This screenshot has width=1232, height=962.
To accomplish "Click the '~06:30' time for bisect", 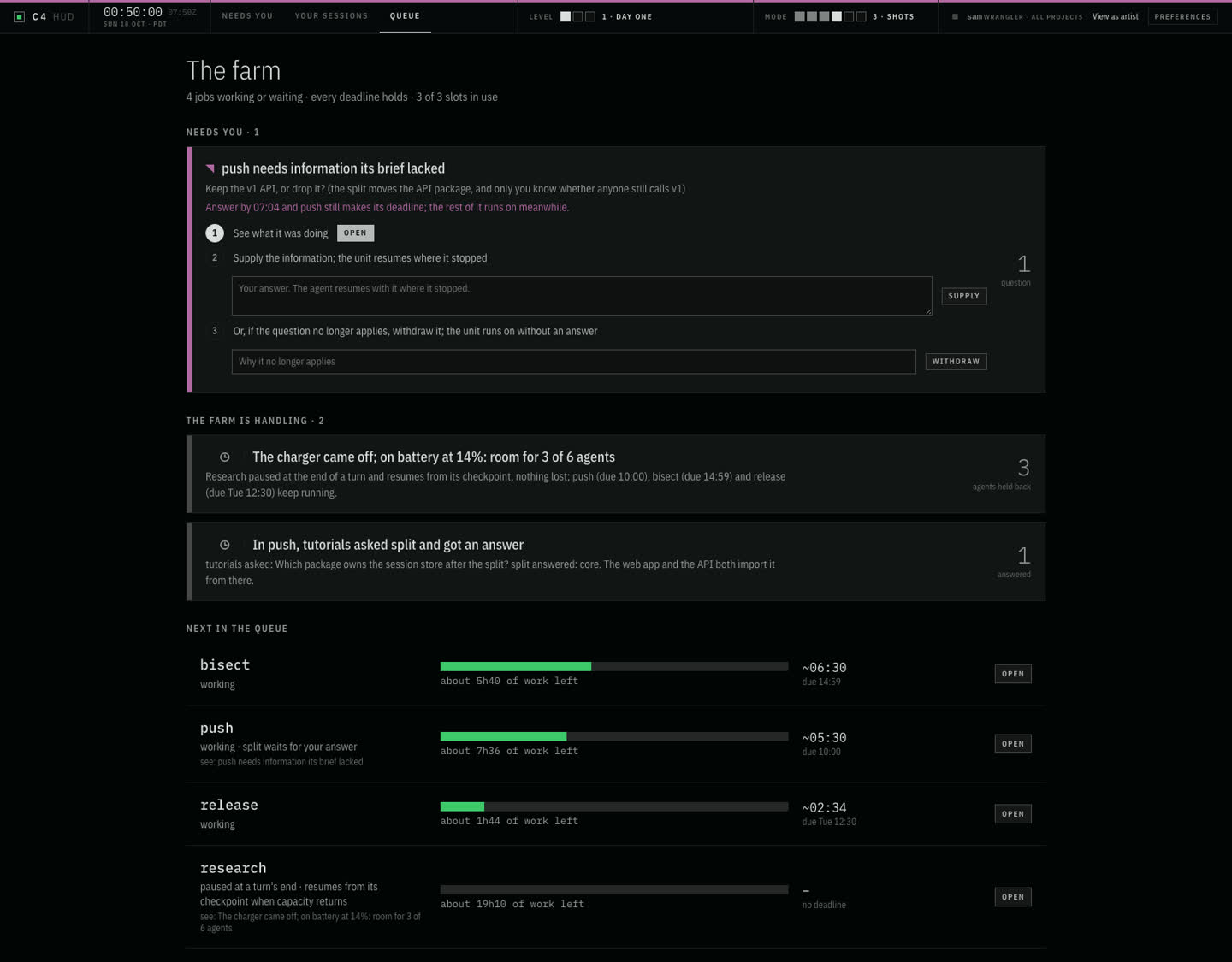I will click(x=824, y=668).
